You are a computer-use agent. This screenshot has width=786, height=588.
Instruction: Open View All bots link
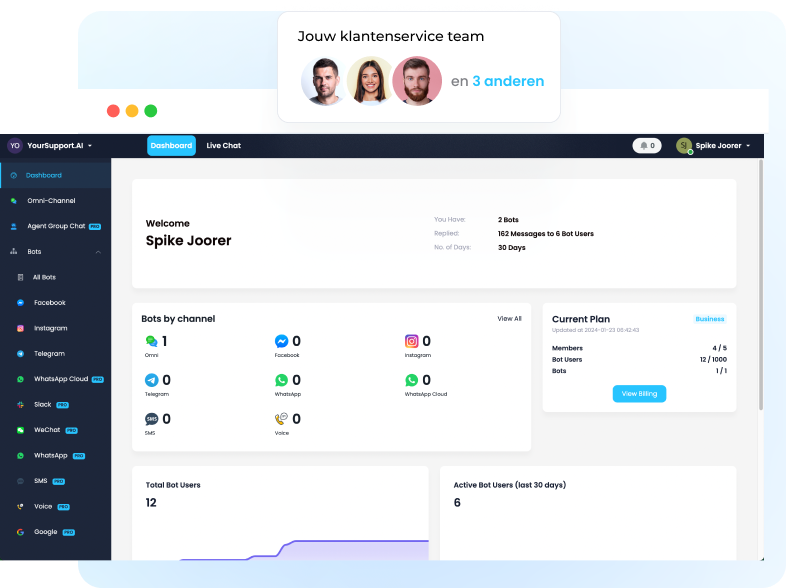pos(509,319)
